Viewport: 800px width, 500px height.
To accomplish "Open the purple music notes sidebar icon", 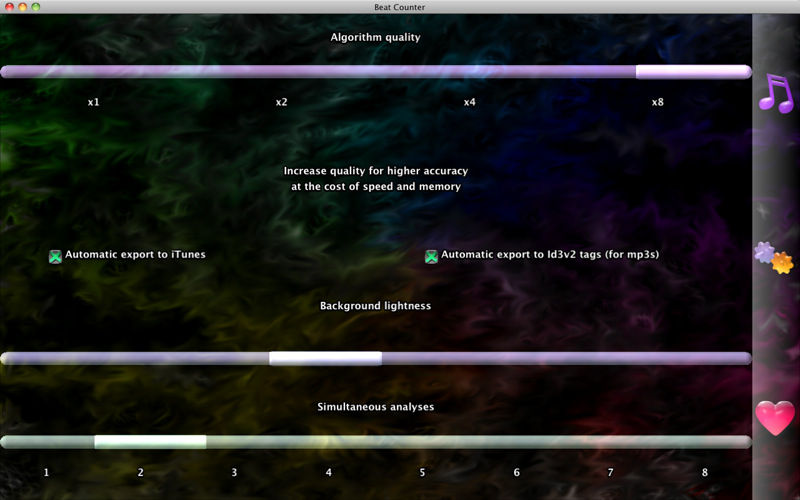I will pyautogui.click(x=776, y=93).
